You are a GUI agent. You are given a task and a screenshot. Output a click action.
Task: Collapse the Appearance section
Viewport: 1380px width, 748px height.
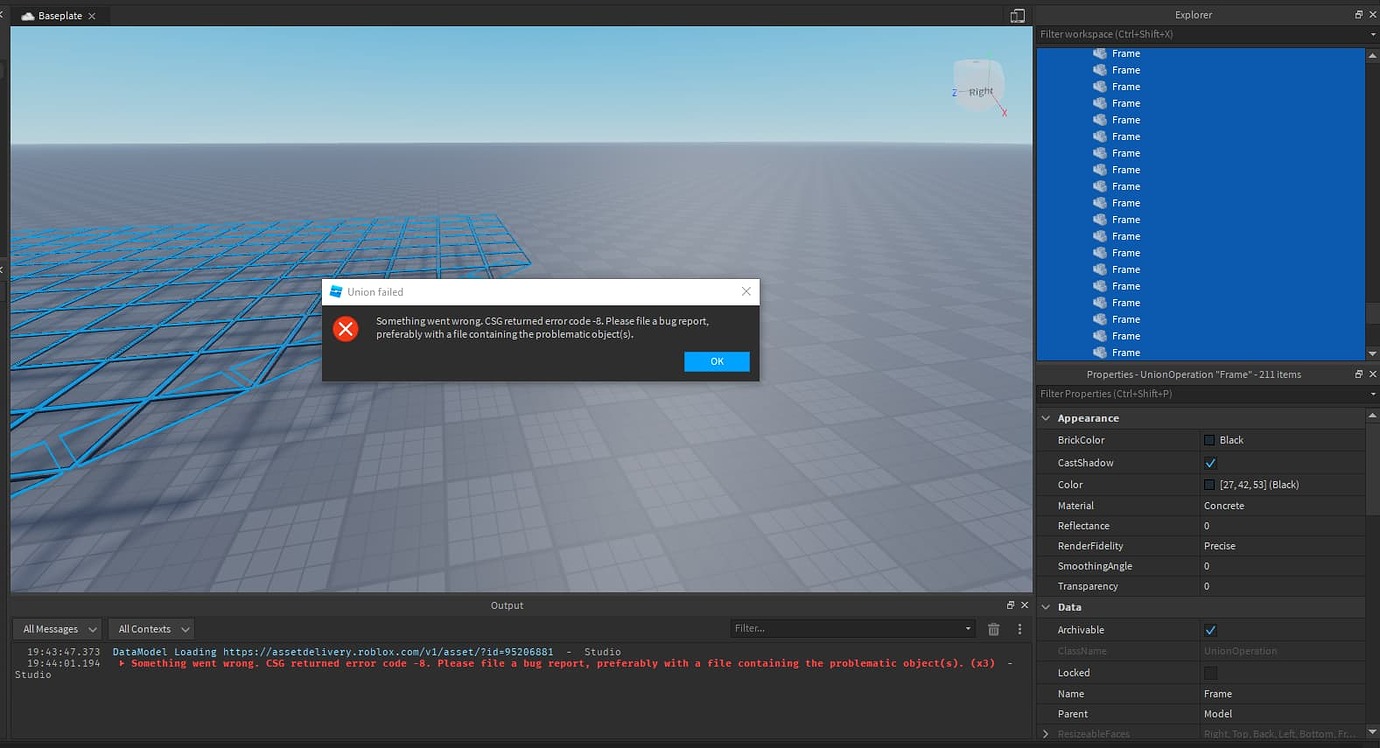point(1046,418)
